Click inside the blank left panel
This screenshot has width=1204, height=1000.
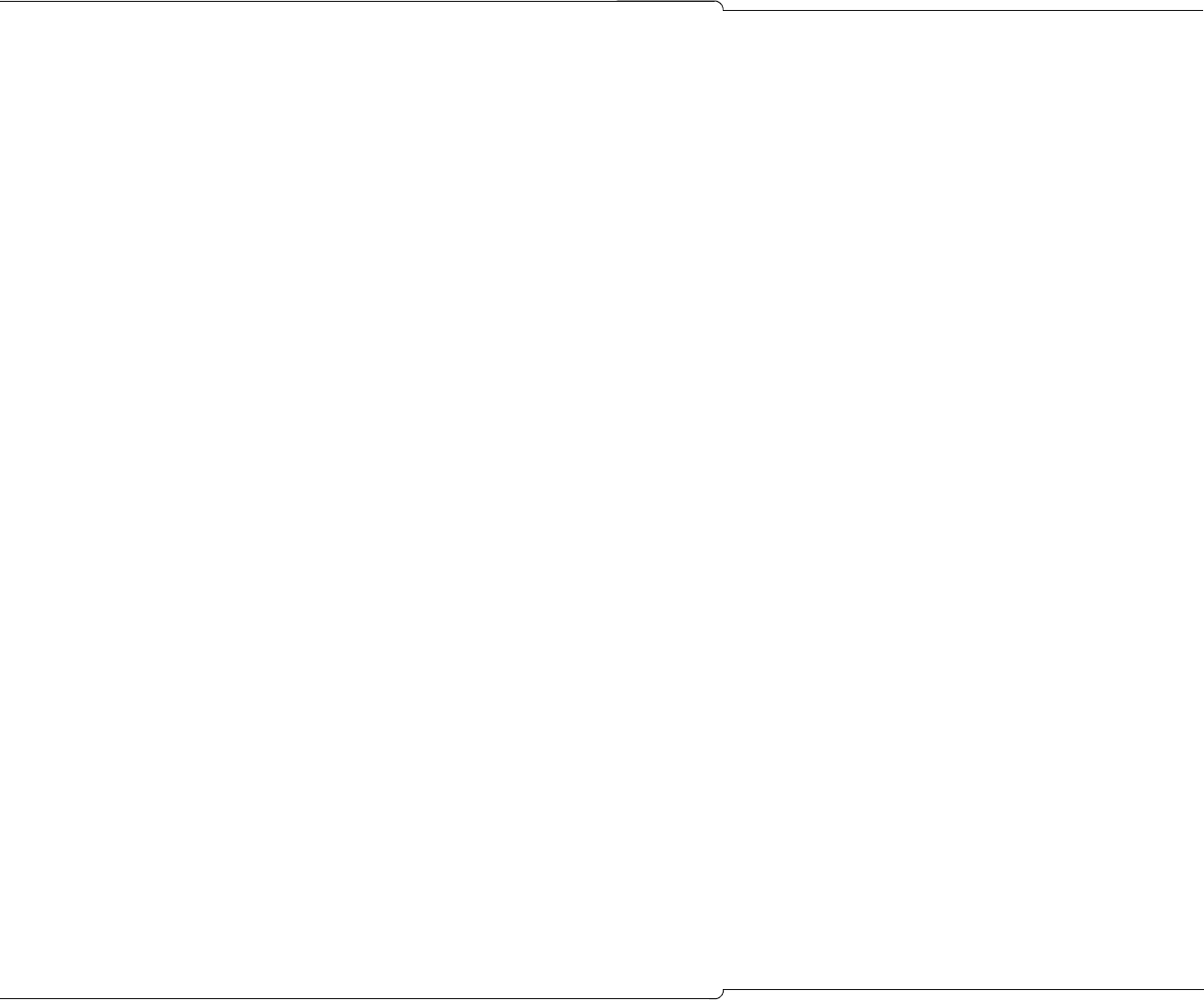[x=360, y=500]
